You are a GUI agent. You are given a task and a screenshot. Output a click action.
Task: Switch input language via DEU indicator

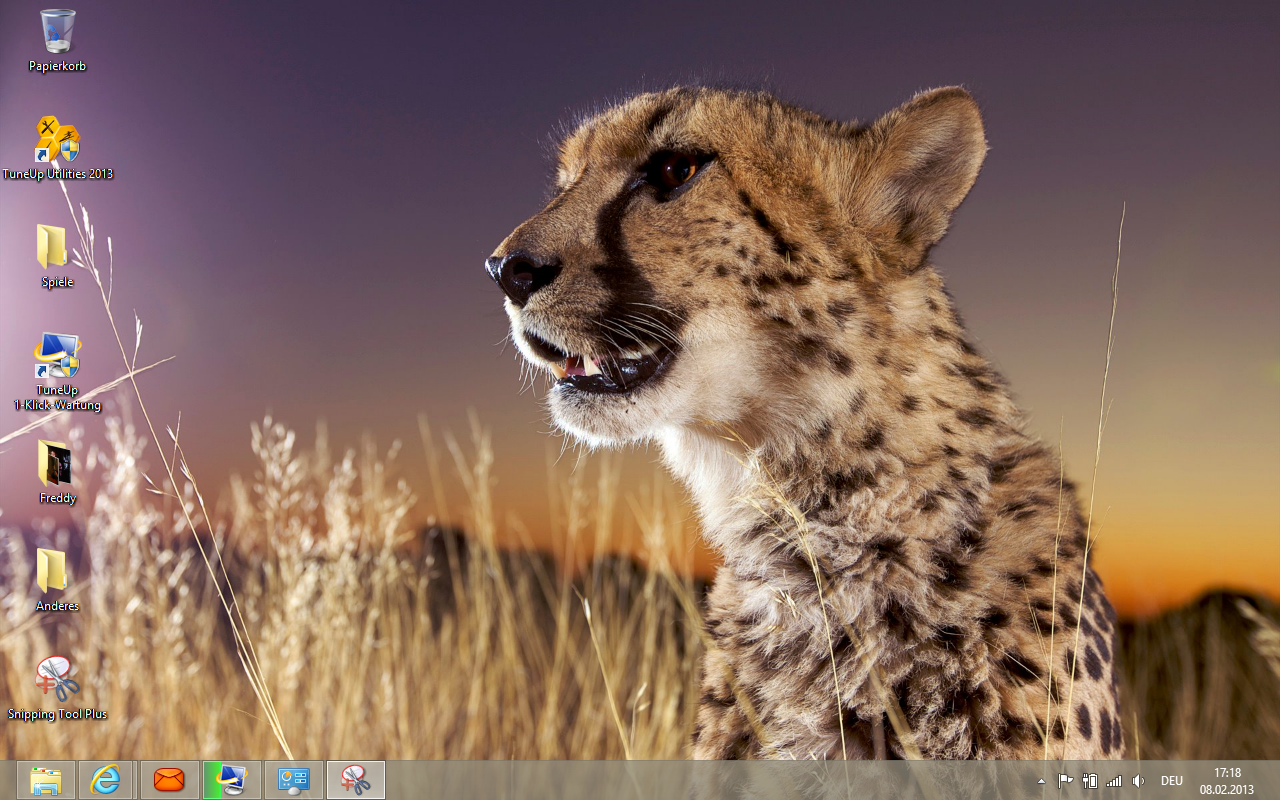(1172, 781)
